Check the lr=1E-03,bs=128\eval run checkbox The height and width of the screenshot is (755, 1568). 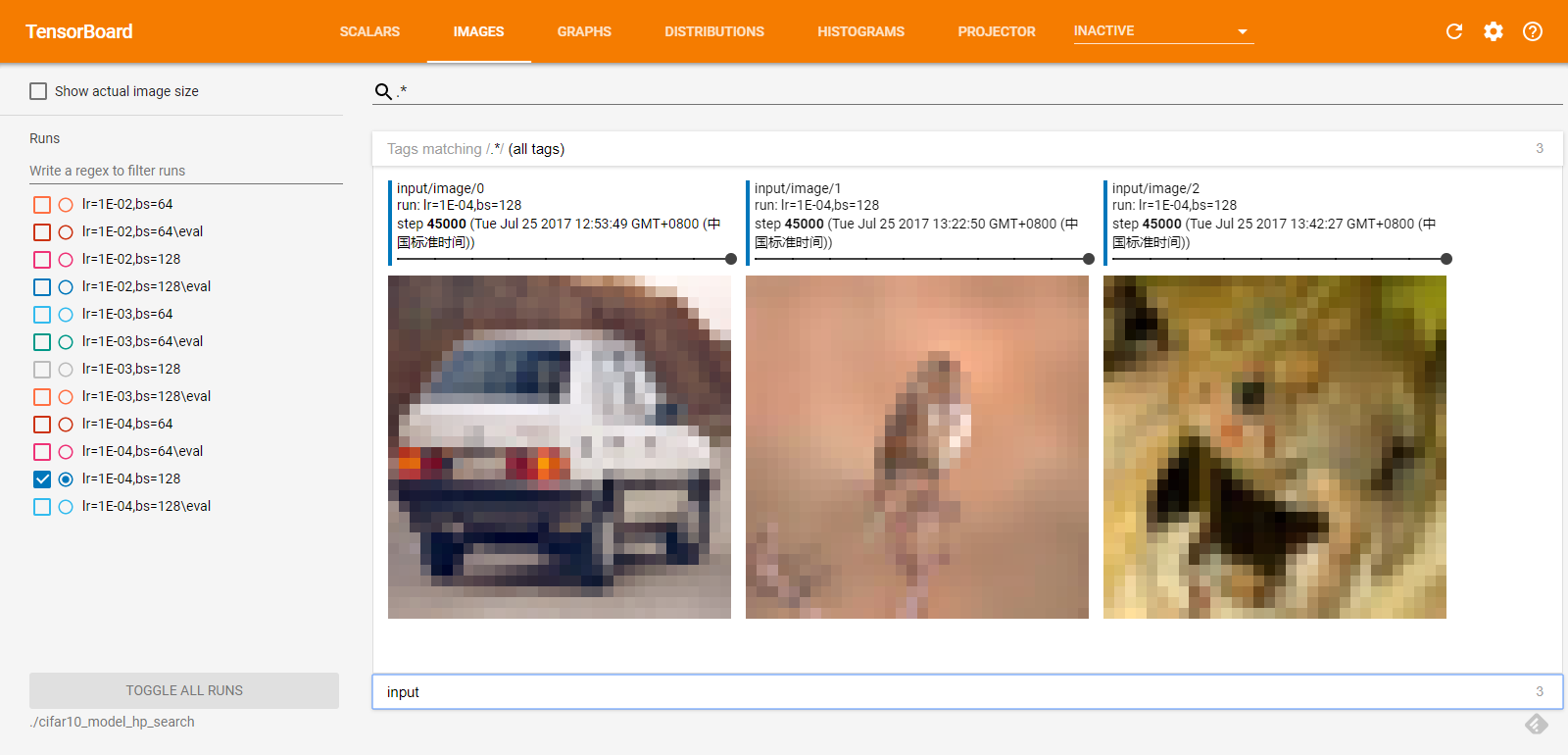[x=42, y=397]
